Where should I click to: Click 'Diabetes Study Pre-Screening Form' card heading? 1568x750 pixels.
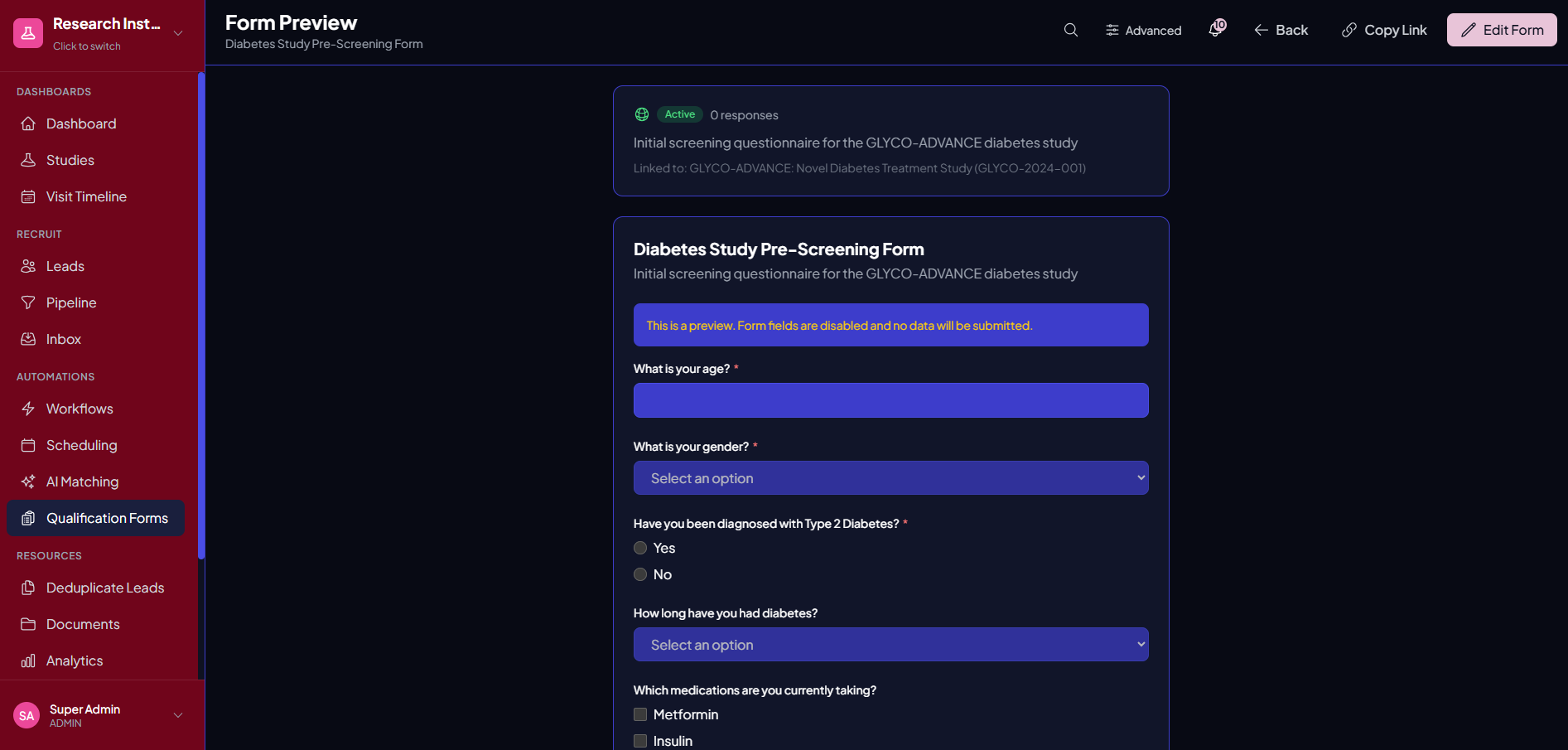[x=779, y=249]
